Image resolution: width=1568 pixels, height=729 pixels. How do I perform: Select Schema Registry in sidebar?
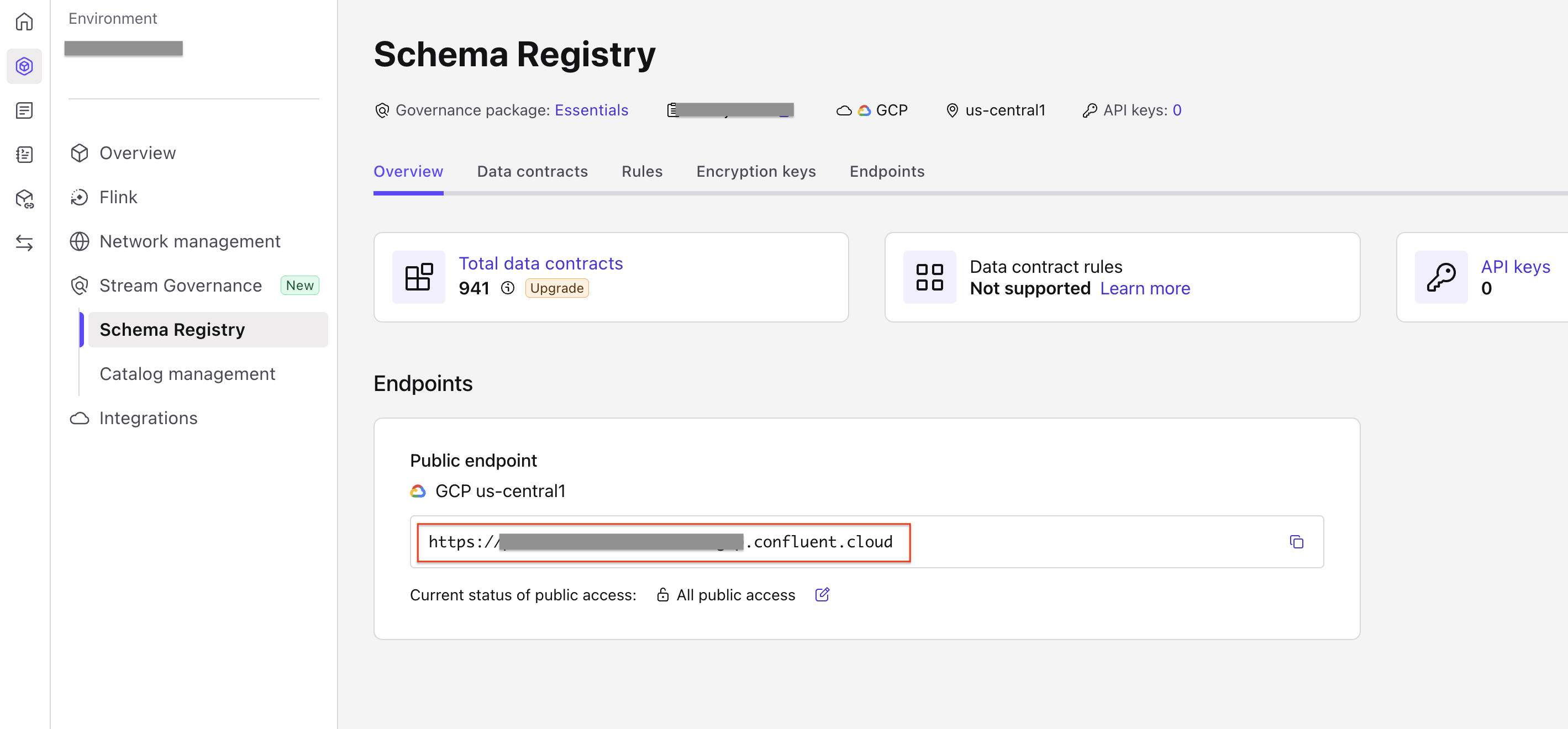coord(208,330)
